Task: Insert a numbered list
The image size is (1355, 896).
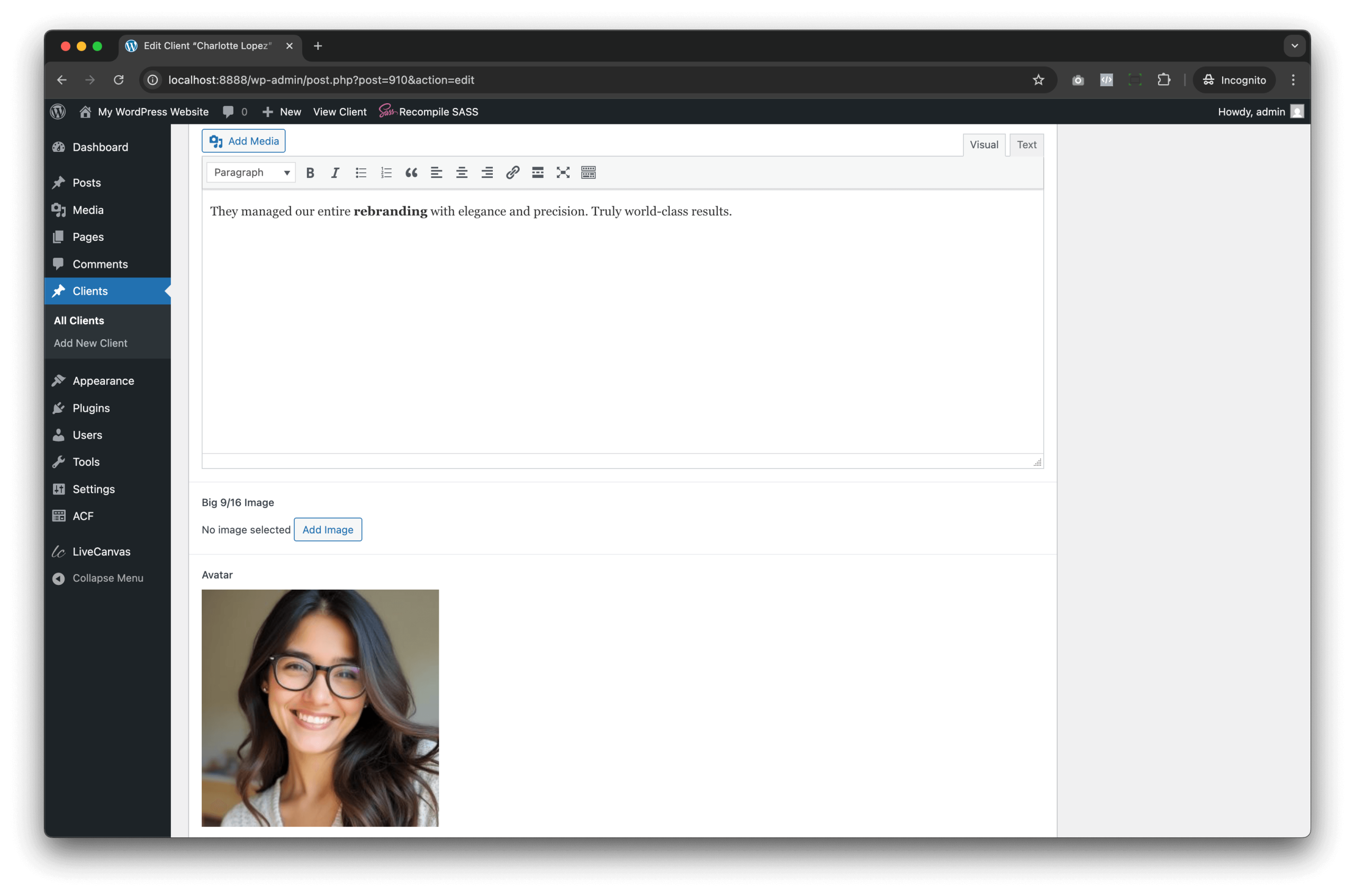Action: pos(386,173)
